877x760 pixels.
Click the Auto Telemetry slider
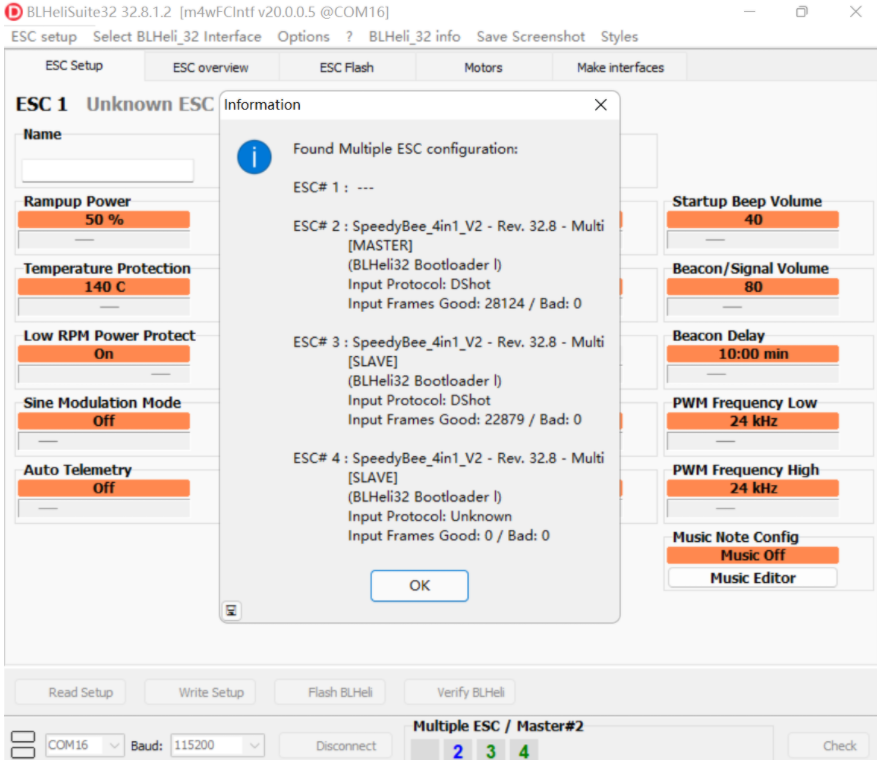click(104, 508)
